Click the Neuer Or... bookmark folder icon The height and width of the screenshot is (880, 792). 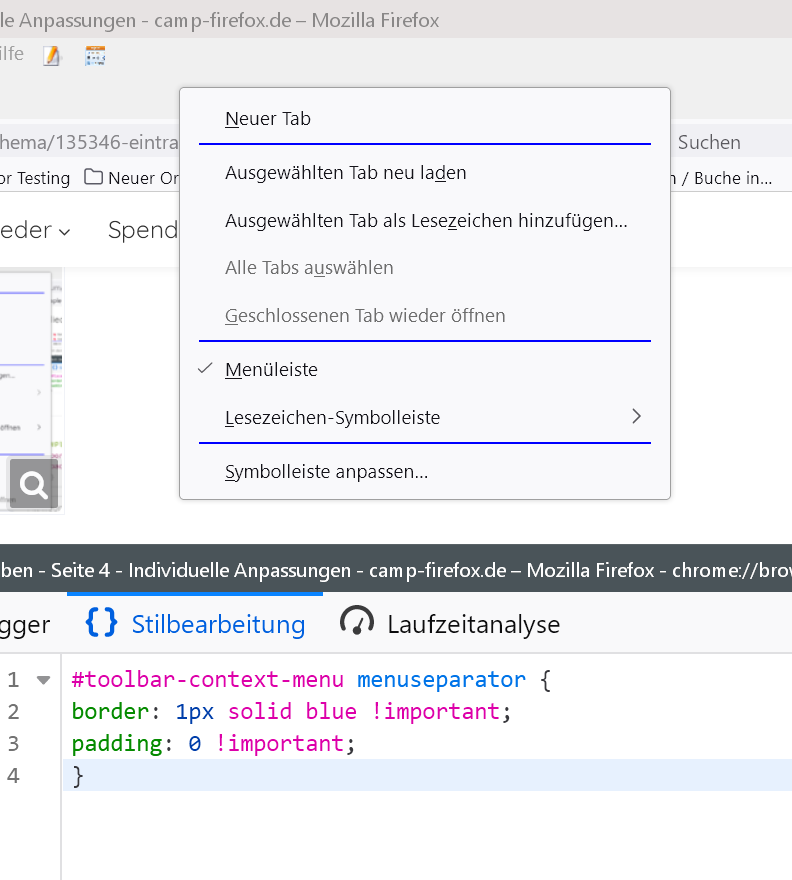tap(94, 178)
